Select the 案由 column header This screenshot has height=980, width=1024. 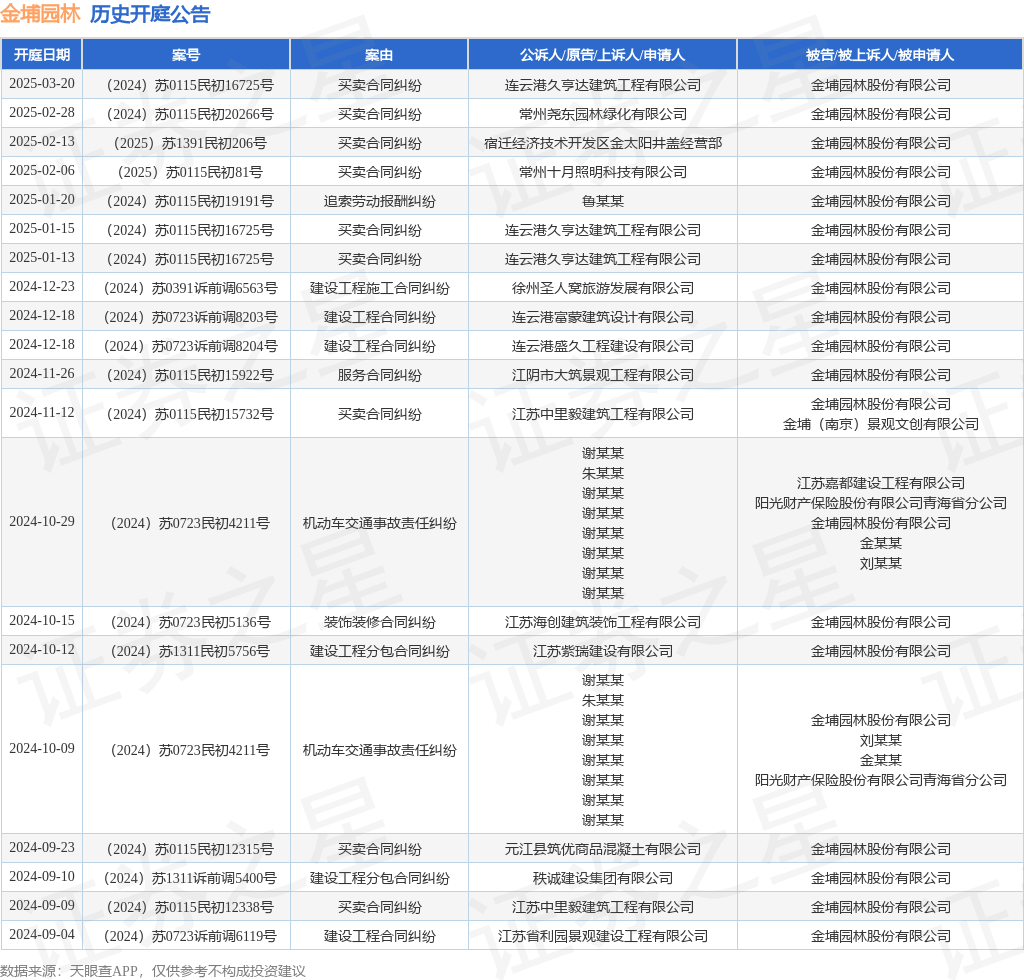pyautogui.click(x=379, y=55)
